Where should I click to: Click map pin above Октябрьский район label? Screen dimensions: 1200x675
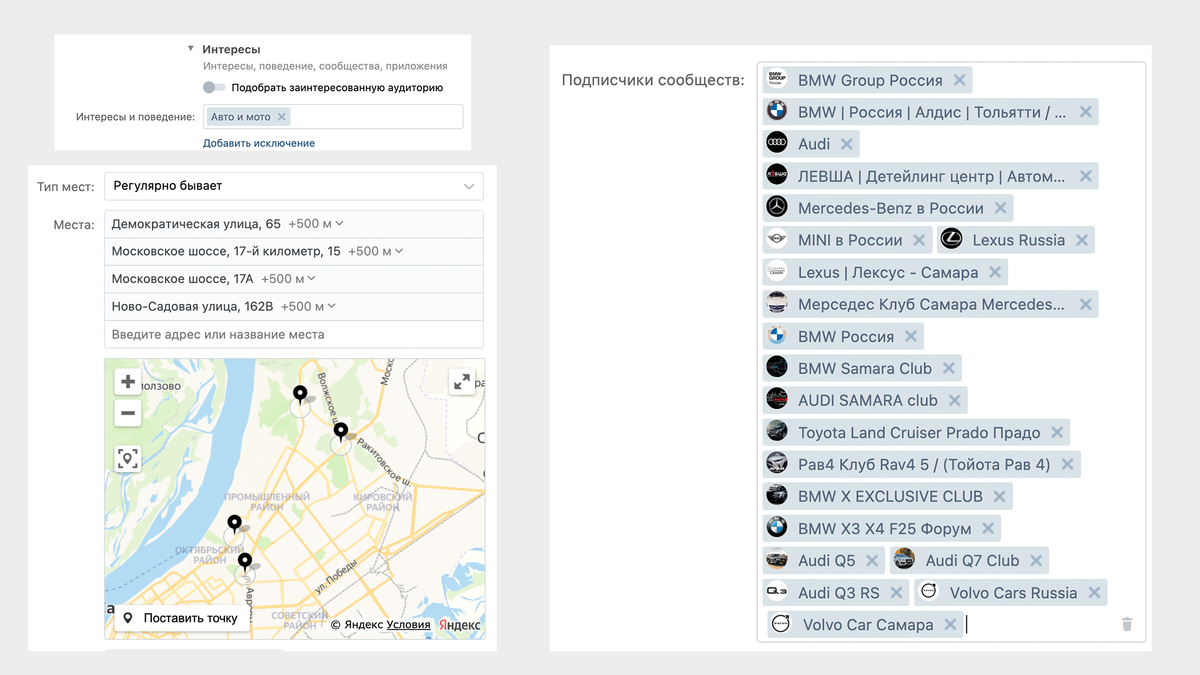click(x=234, y=524)
